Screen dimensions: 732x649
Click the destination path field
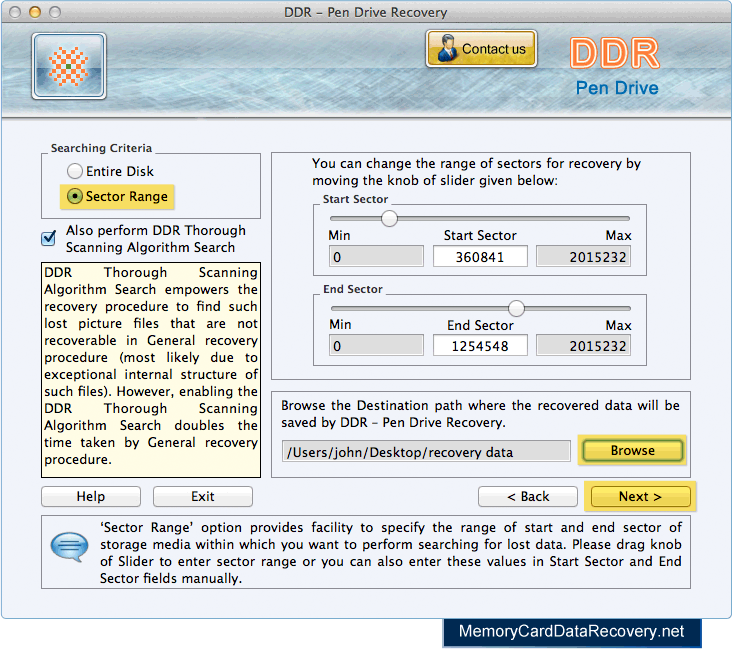[426, 451]
